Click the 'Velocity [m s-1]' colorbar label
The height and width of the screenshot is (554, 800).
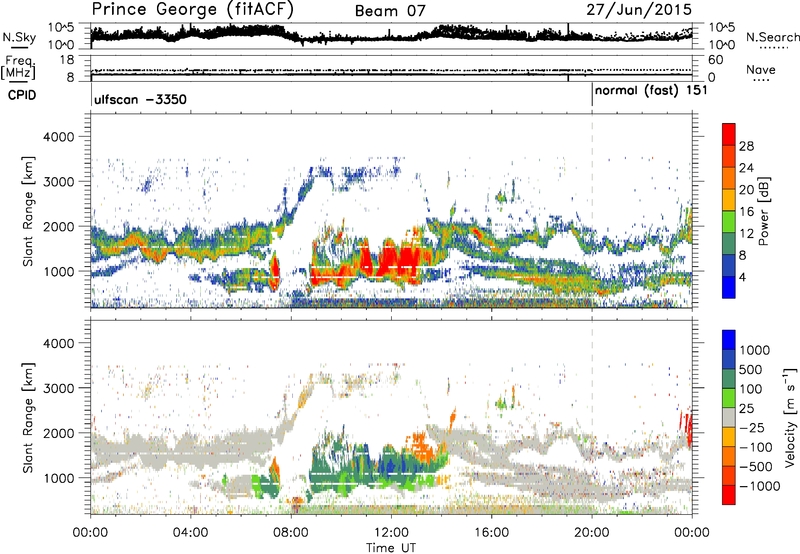[790, 417]
